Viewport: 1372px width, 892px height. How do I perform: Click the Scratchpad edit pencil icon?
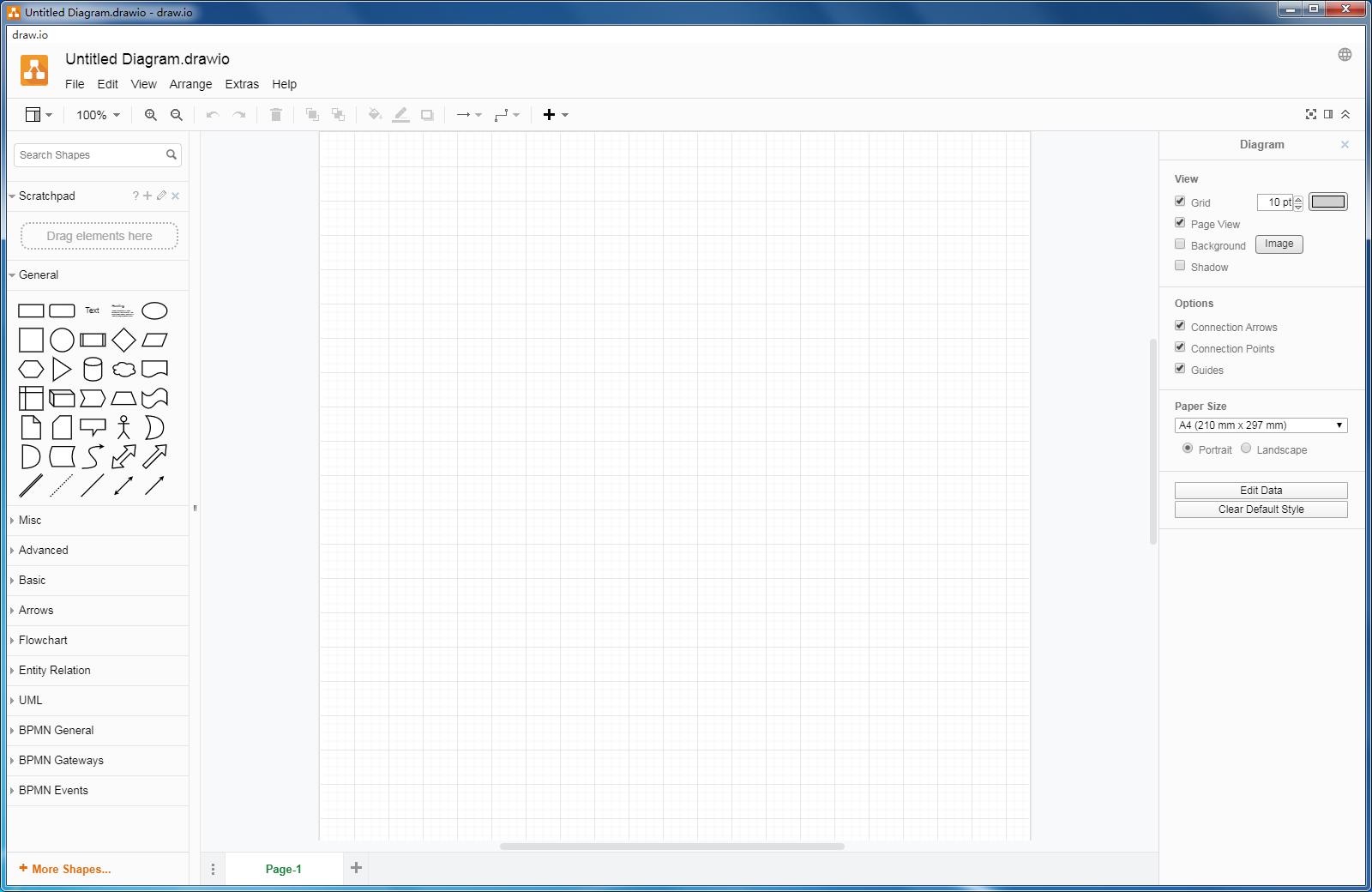[x=161, y=196]
